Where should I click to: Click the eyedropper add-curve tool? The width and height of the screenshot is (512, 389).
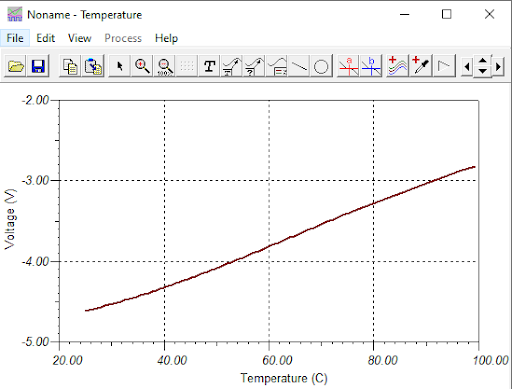click(421, 66)
